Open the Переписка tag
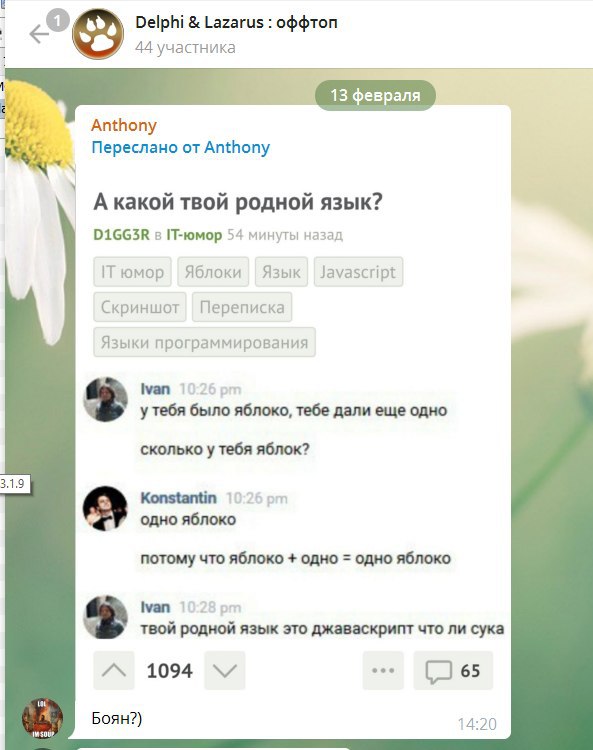The image size is (593, 750). 242,307
